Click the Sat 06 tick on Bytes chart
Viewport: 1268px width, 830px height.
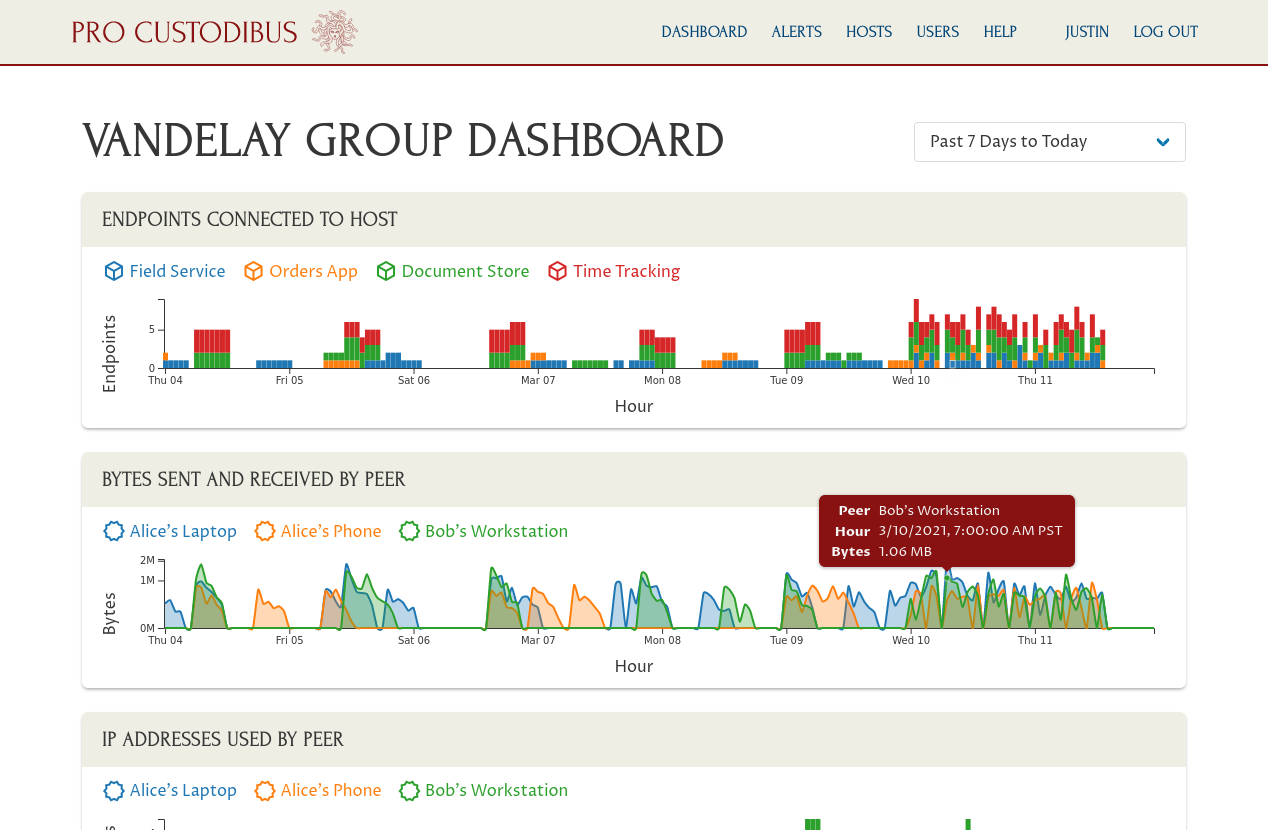tap(414, 640)
